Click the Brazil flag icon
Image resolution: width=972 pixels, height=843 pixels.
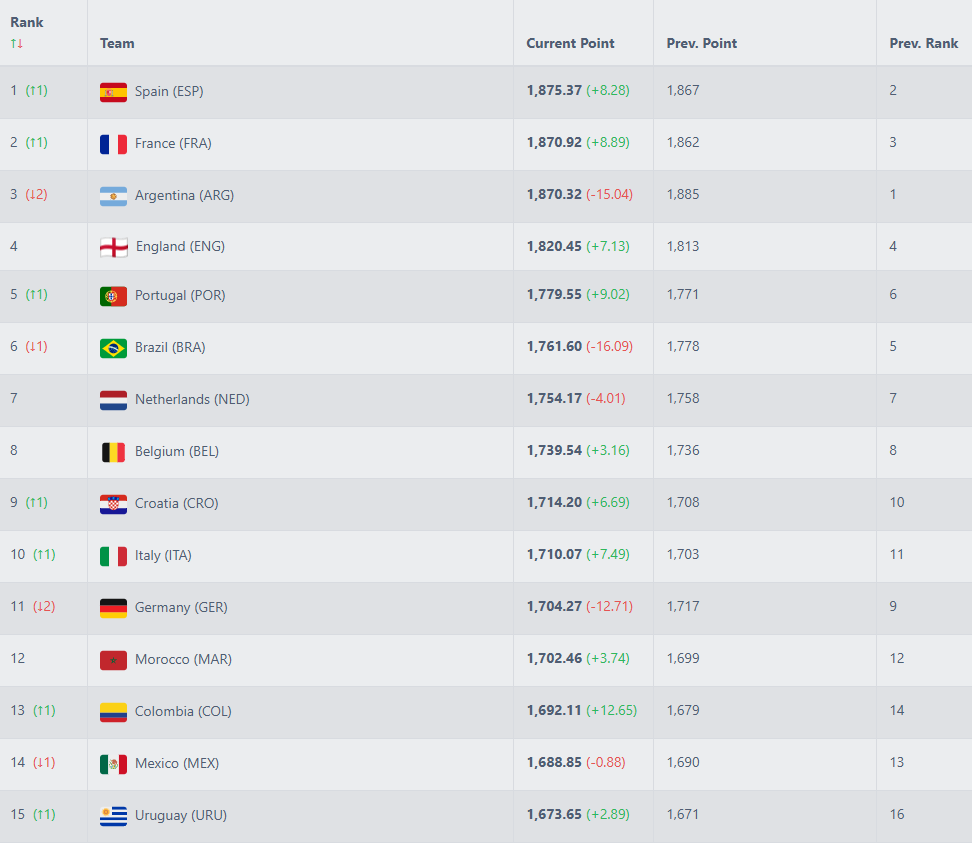point(113,348)
